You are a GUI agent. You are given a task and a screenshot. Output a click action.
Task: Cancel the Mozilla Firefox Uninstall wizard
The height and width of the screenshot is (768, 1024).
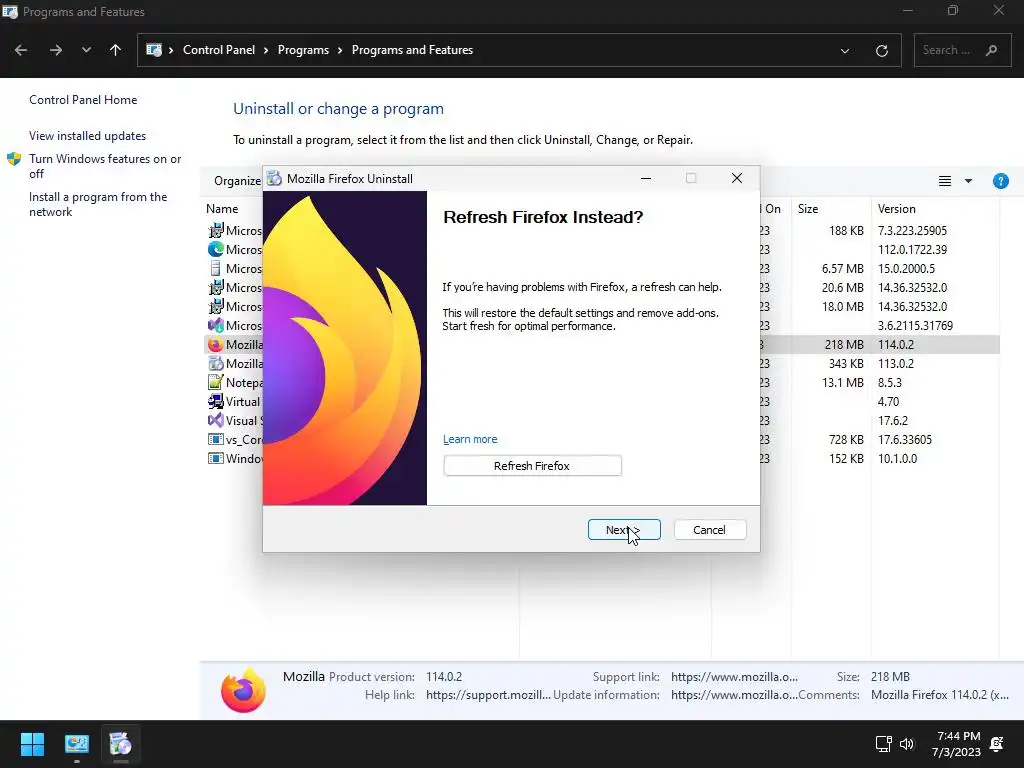[709, 530]
